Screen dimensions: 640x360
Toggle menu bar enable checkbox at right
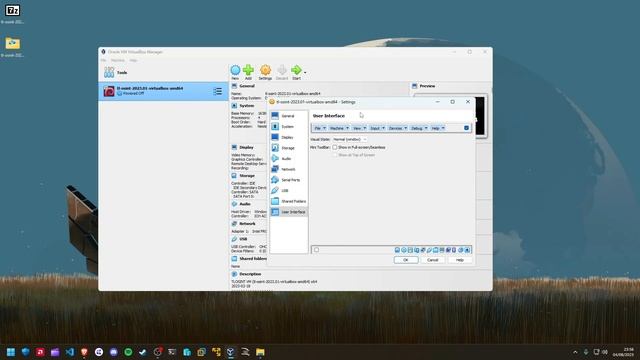tap(466, 128)
